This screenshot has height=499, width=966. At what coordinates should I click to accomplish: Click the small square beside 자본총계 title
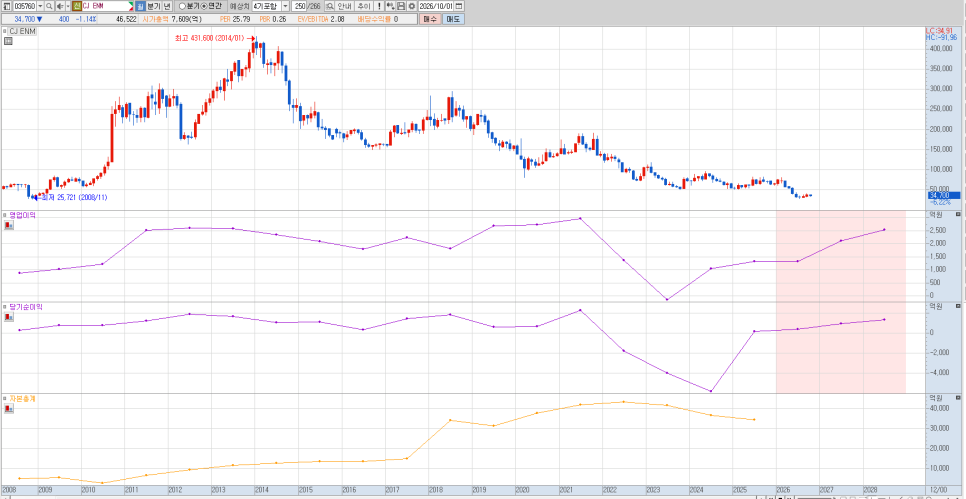4,399
